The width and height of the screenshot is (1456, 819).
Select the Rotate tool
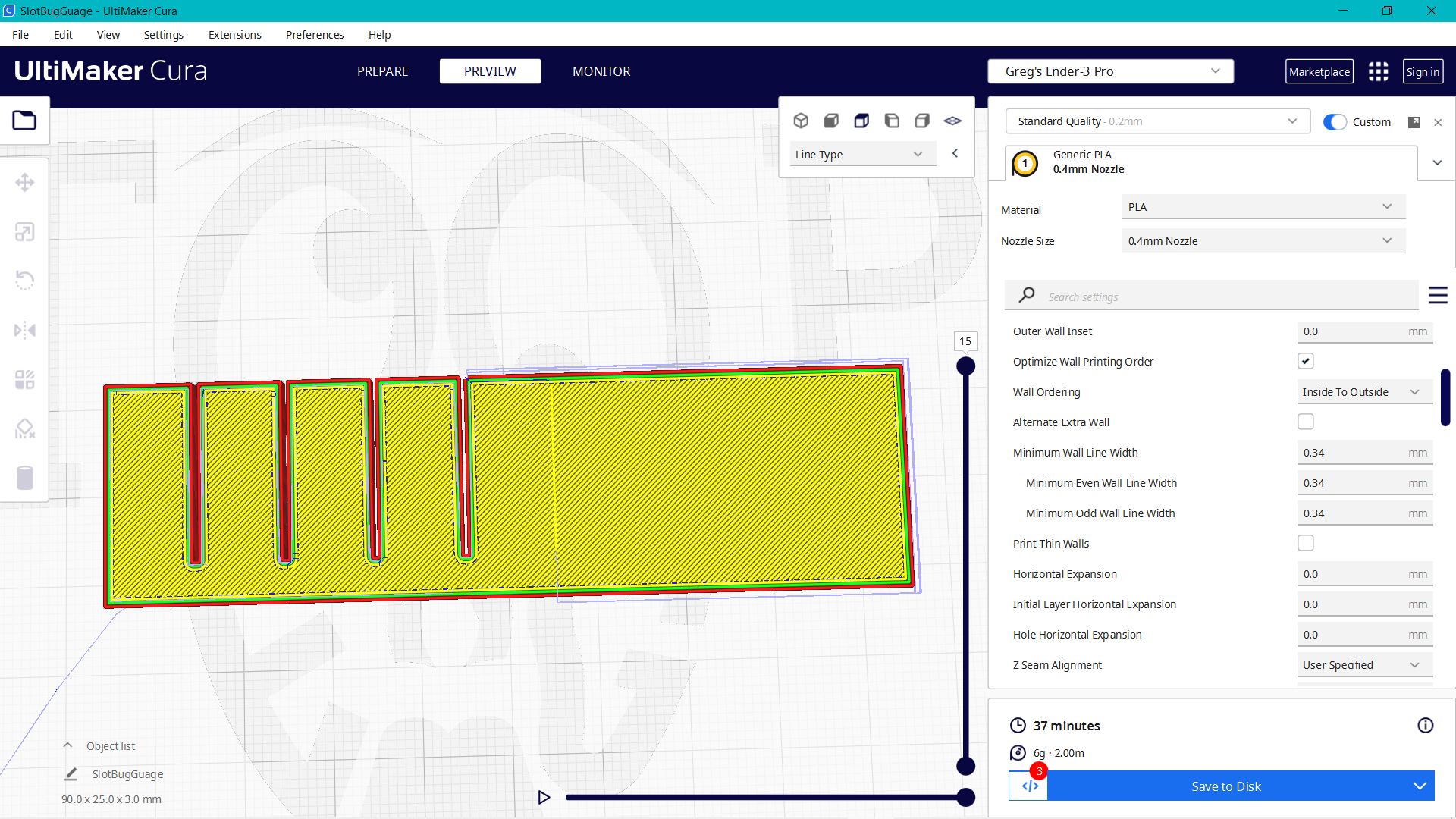(x=24, y=281)
